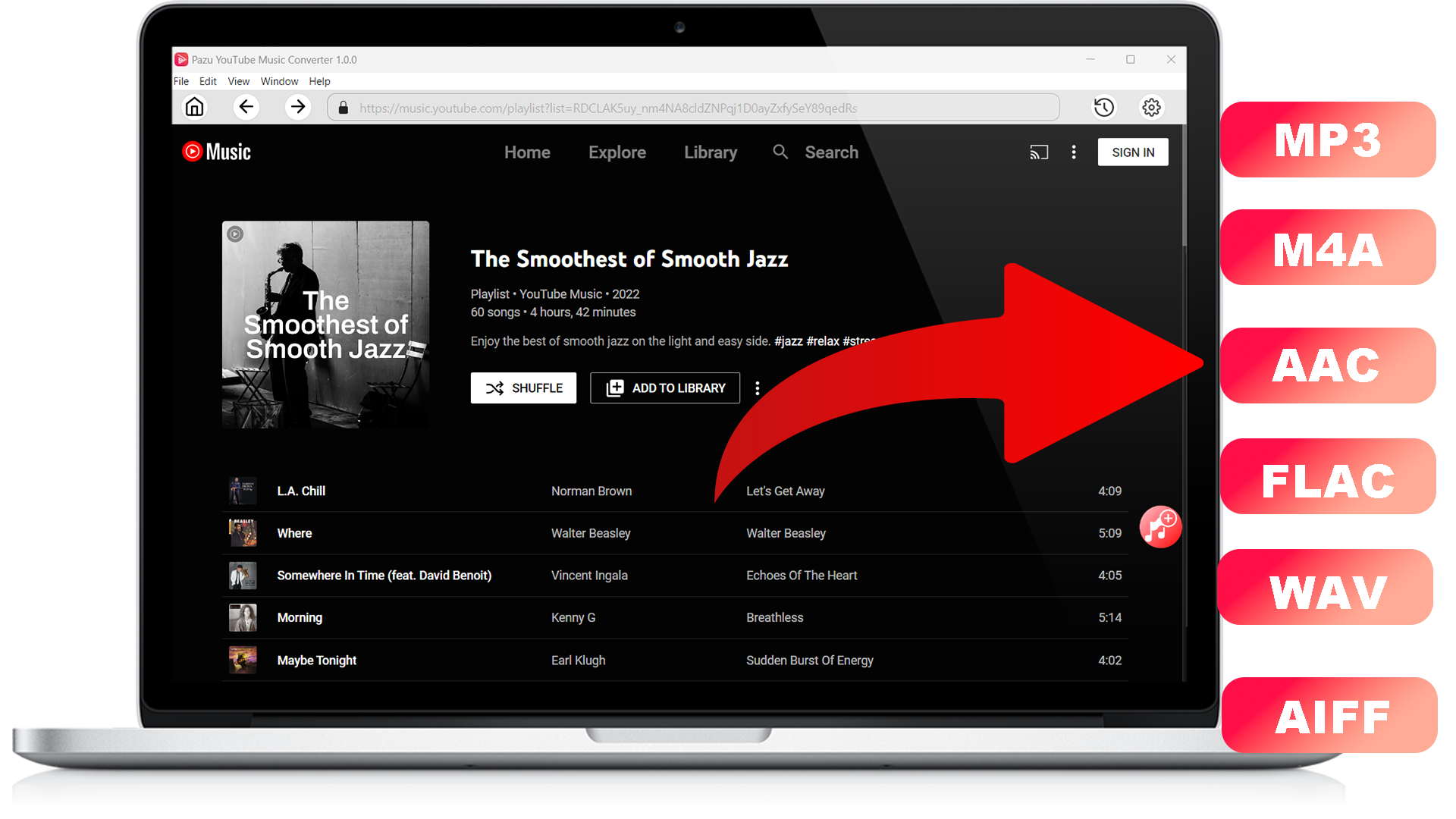Select Somewhere In Time (feat. David Benoit)
Image resolution: width=1456 pixels, height=819 pixels.
click(x=384, y=576)
